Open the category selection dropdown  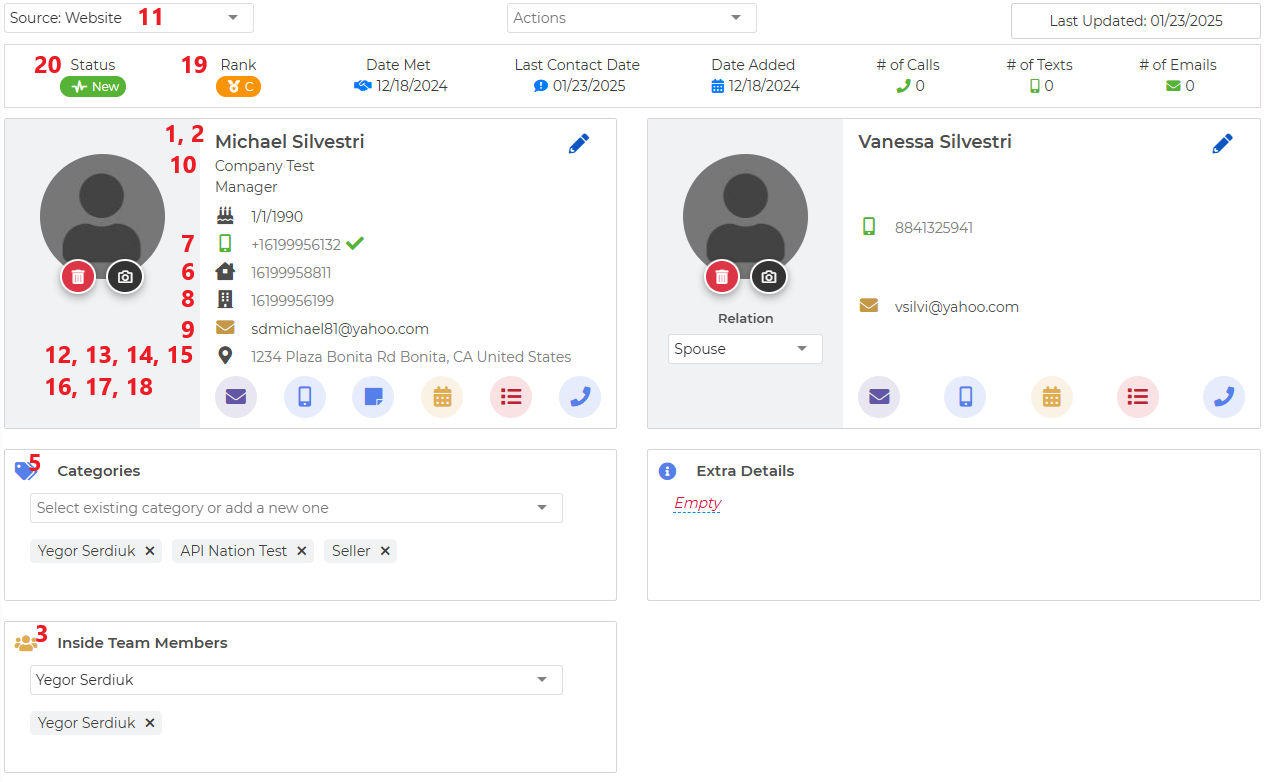click(x=296, y=508)
